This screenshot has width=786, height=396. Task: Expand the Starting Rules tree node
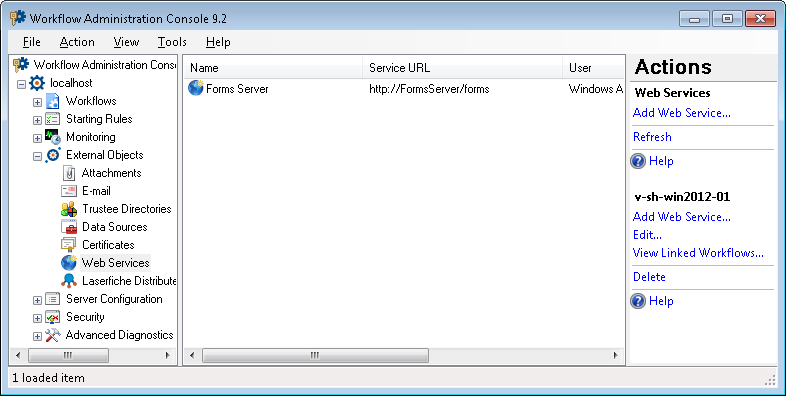point(37,120)
